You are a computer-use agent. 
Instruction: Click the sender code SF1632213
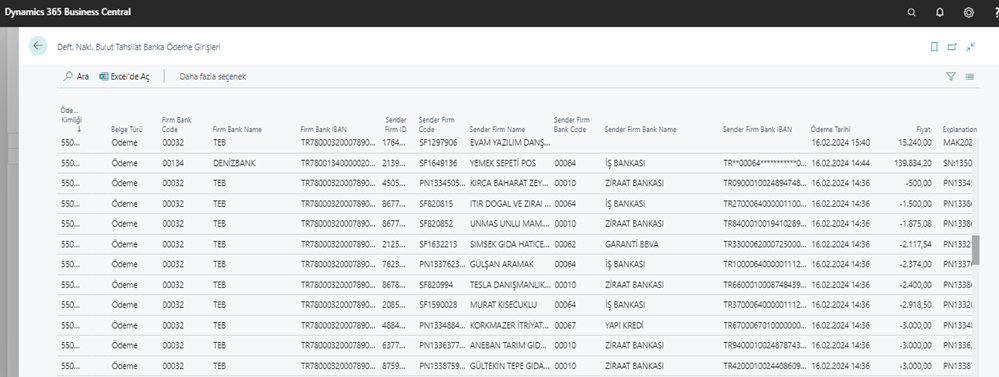pos(438,244)
